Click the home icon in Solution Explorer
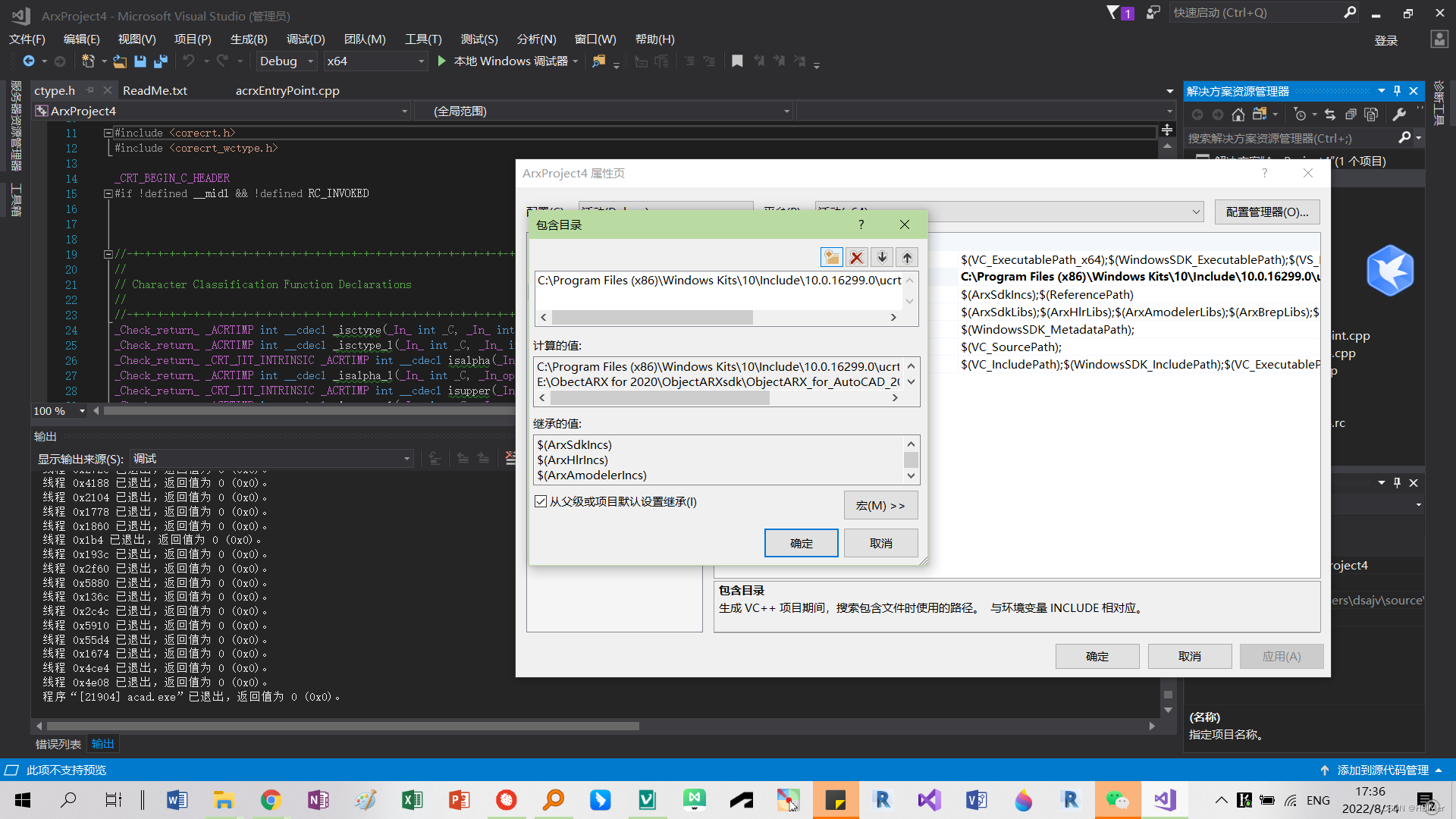1456x819 pixels. tap(1238, 115)
